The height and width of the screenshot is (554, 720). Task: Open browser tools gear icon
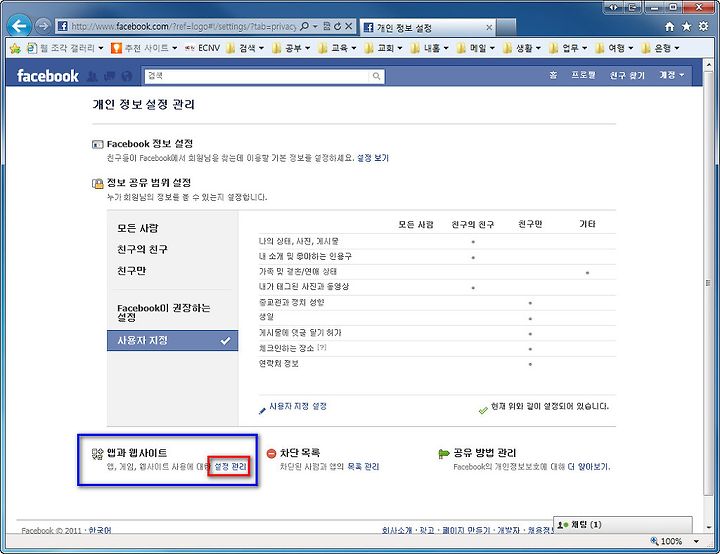[703, 27]
